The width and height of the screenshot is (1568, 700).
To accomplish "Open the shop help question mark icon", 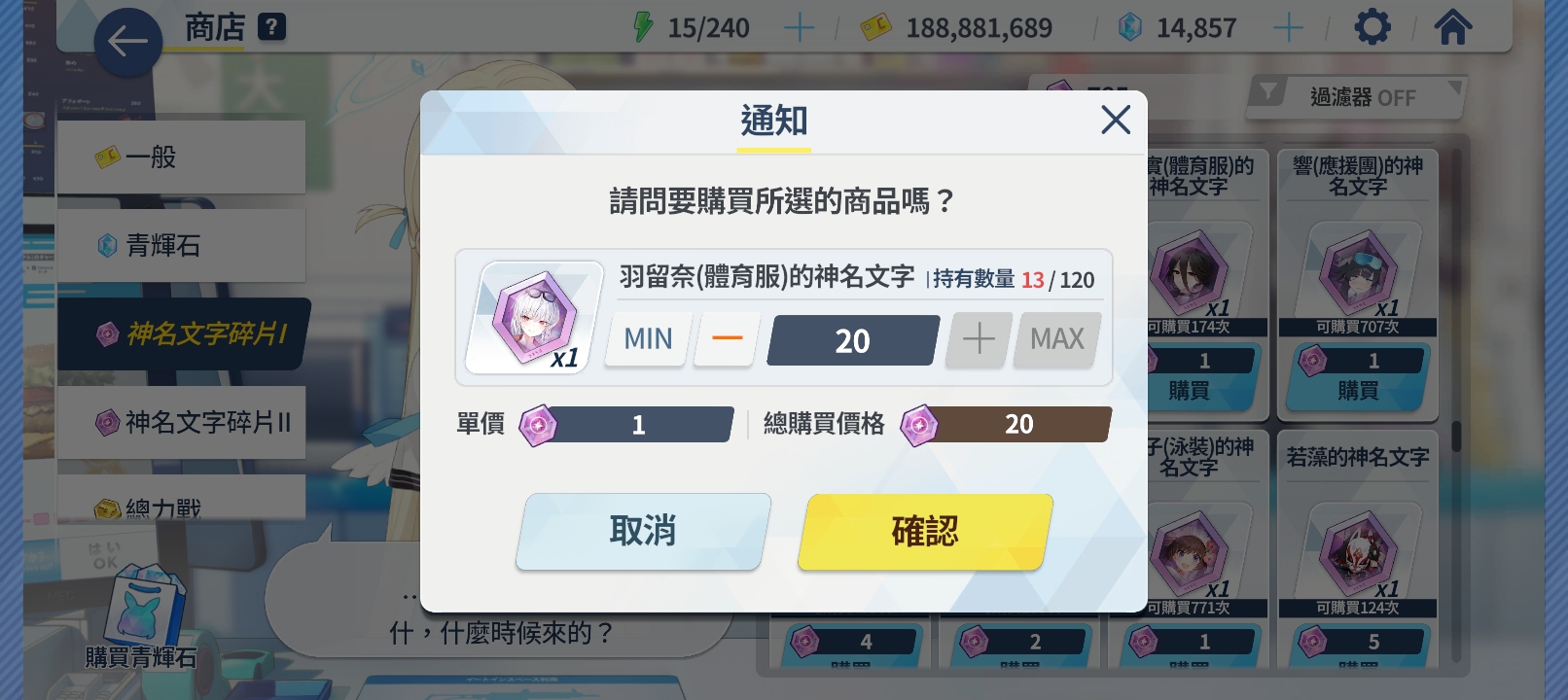I will 271,27.
